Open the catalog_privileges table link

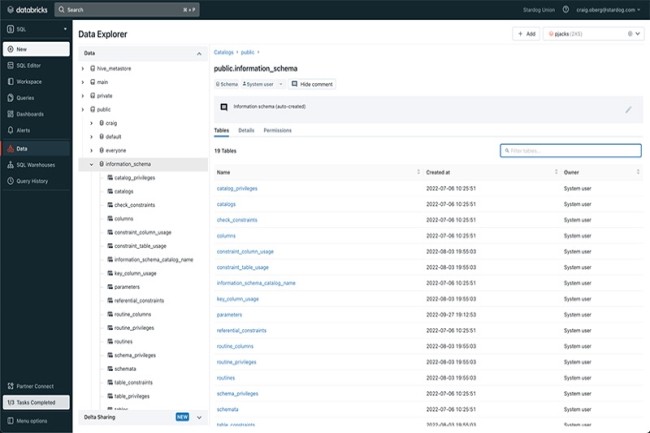coord(237,188)
